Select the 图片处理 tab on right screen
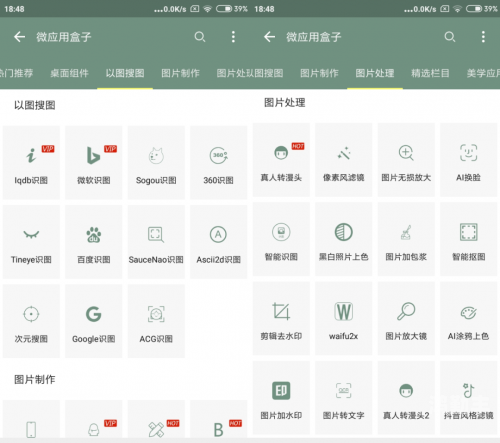This screenshot has height=443, width=500. [375, 73]
